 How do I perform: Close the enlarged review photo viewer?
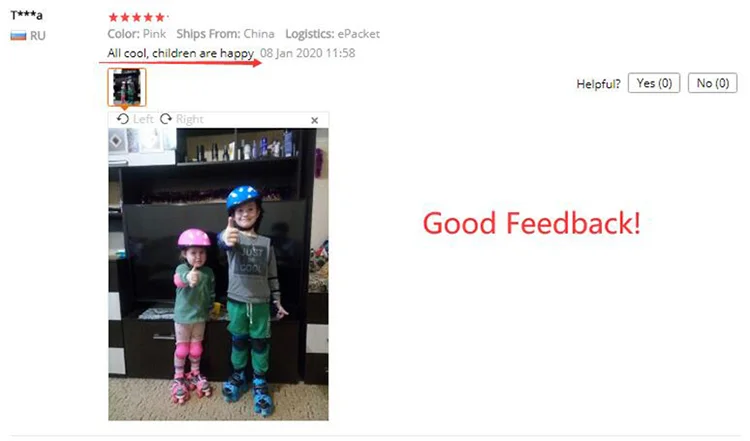314,121
